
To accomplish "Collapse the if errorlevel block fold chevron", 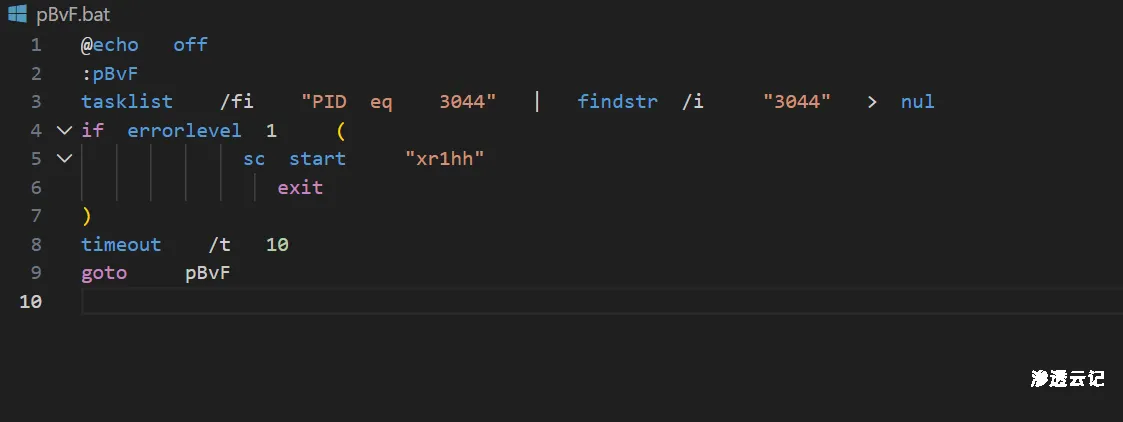I will pos(65,130).
